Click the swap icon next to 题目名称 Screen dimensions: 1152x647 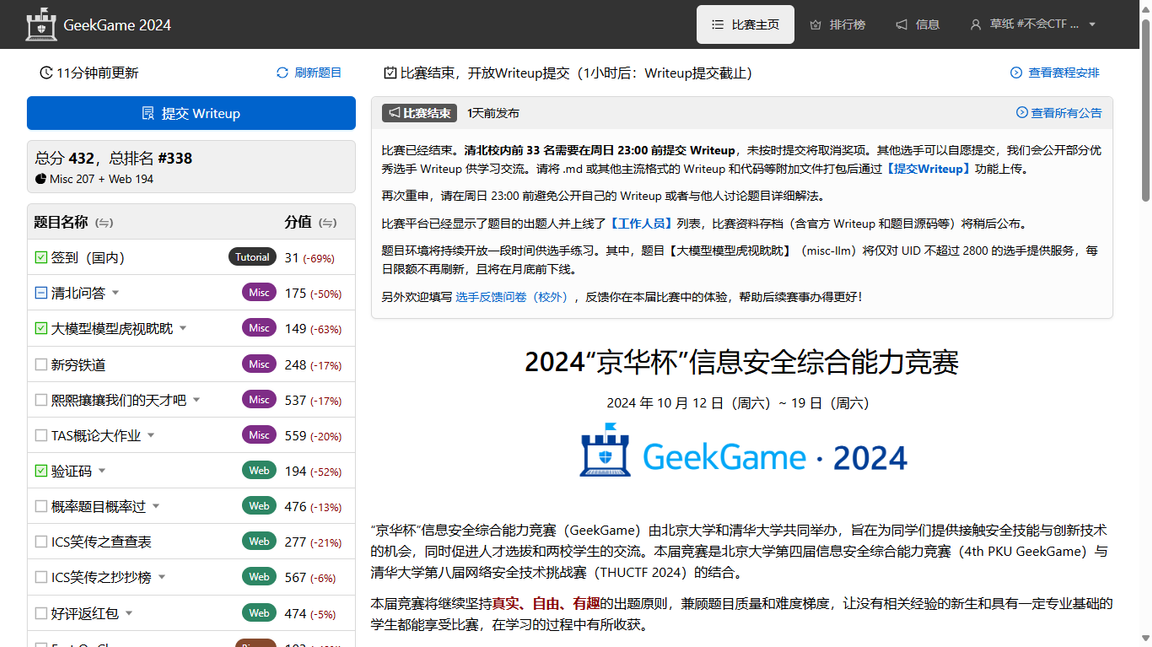(104, 223)
